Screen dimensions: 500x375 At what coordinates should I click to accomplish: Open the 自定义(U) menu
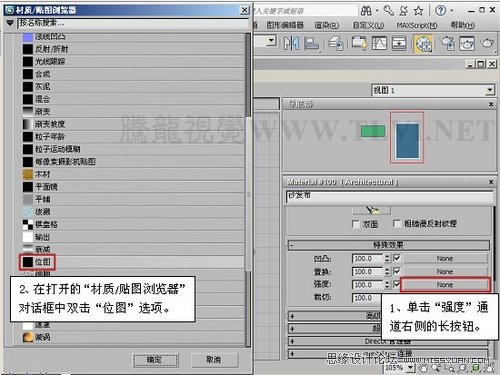tap(368, 25)
